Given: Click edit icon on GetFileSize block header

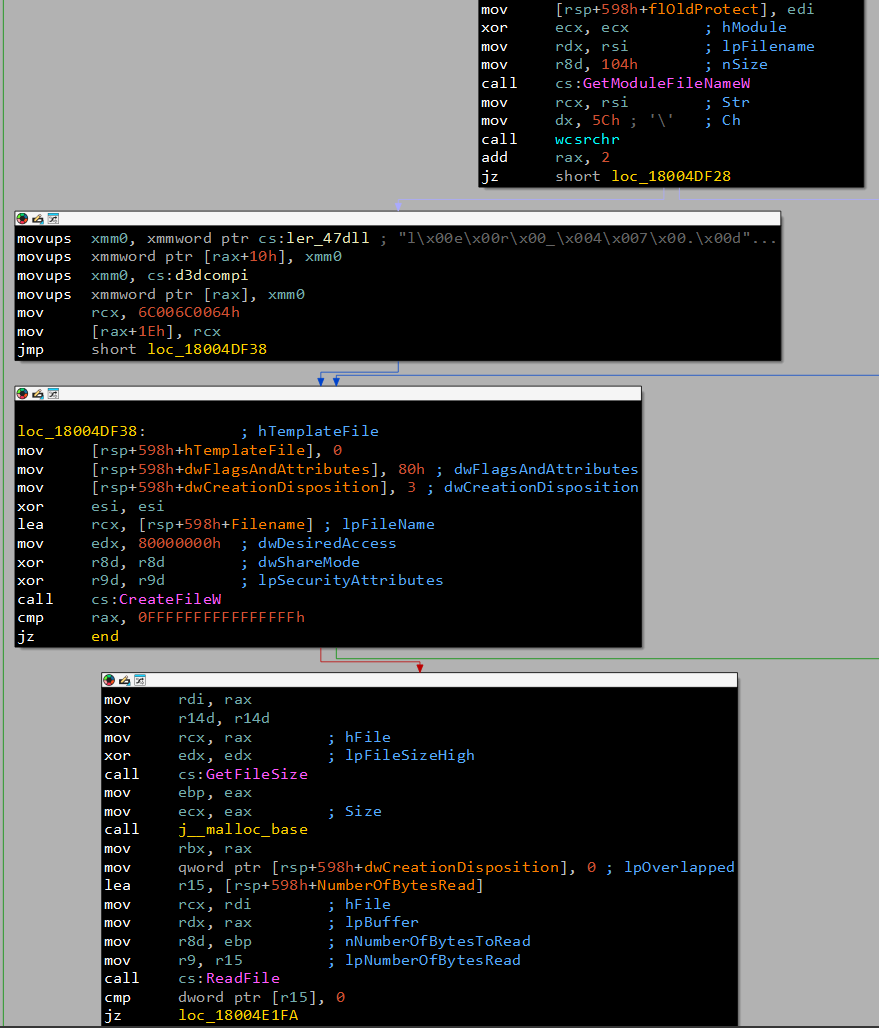Looking at the screenshot, I should (x=125, y=680).
